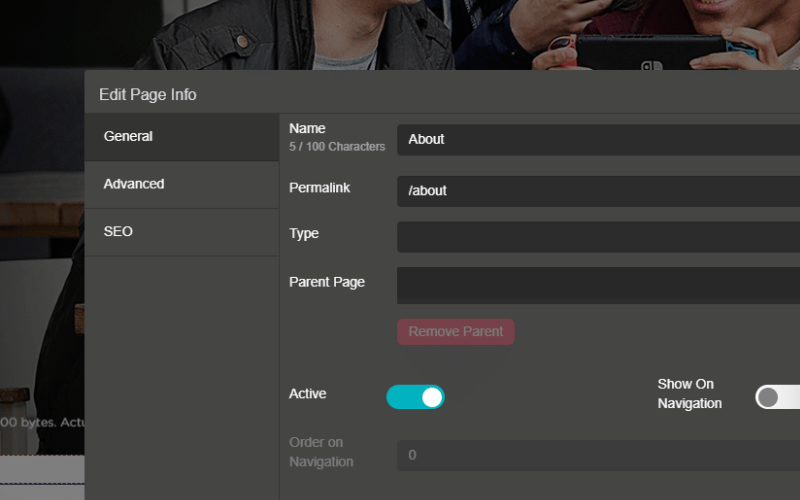Click the Remove Parent button
The image size is (800, 500).
click(x=456, y=332)
